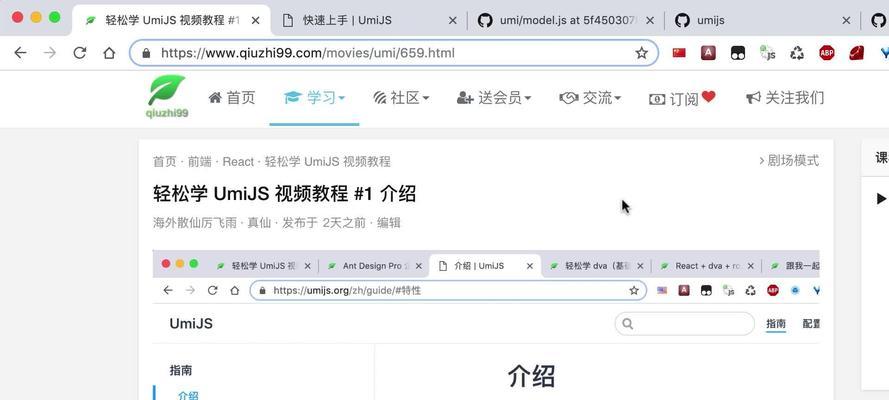Click 指南 in the embedded UmiJS header
The image size is (889, 400).
776,324
